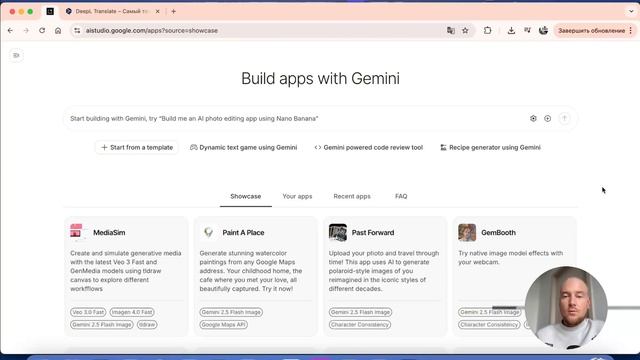Click Gemini 2.5 Flash Image tag on Paint A Place
This screenshot has height=360, width=640.
[231, 312]
